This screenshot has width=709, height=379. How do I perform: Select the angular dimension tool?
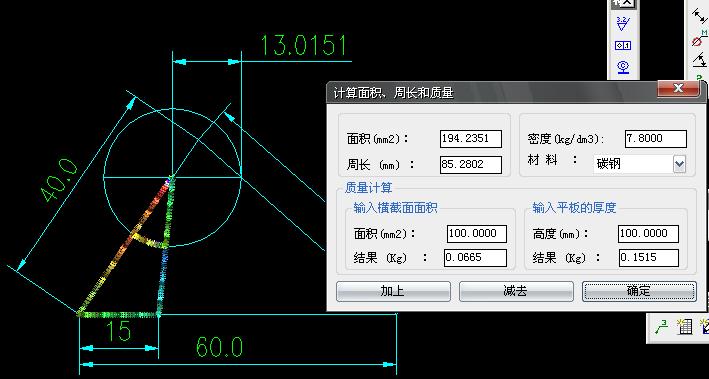pyautogui.click(x=699, y=60)
